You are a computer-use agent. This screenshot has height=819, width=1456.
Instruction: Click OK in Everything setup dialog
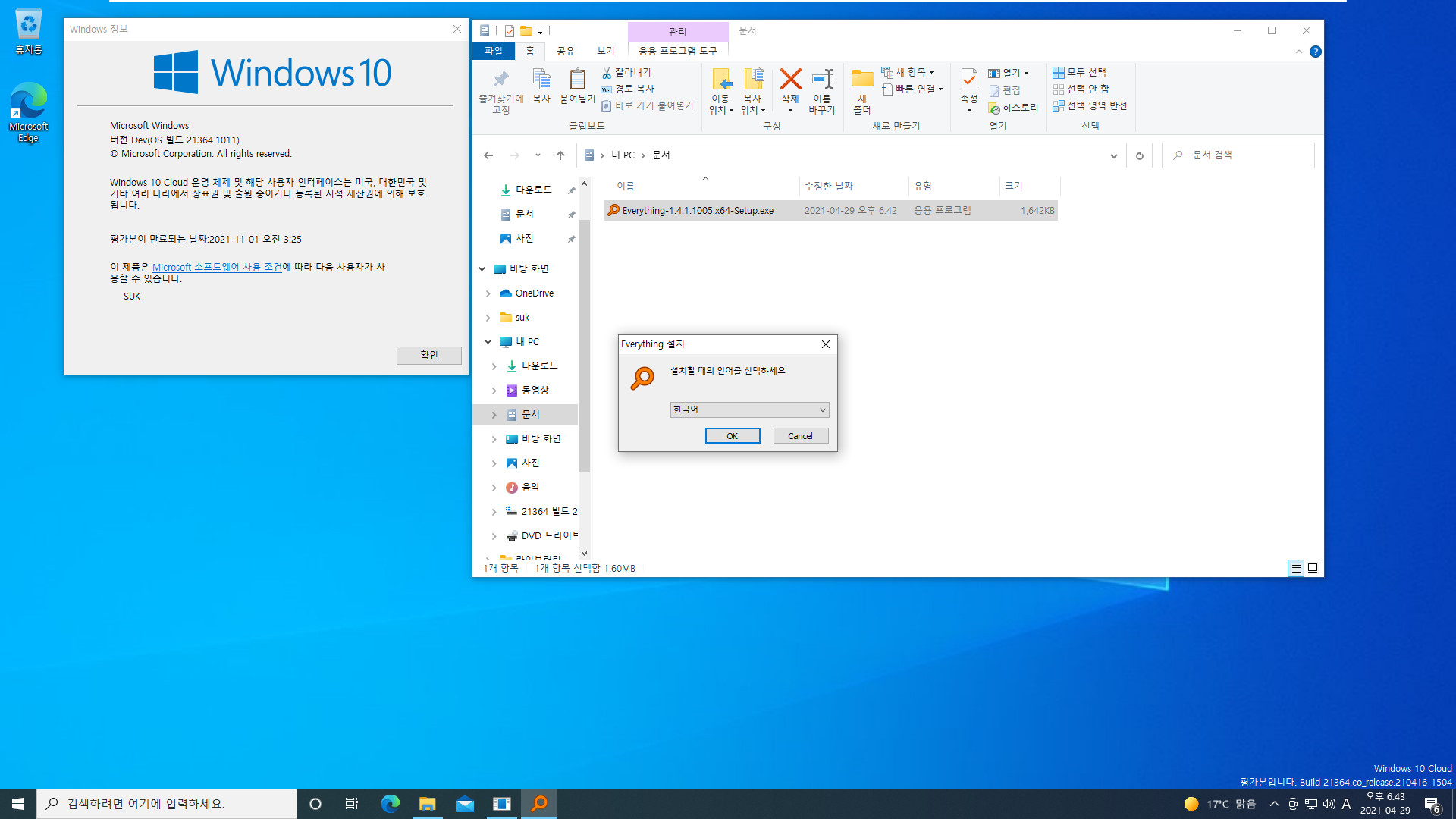(x=733, y=436)
